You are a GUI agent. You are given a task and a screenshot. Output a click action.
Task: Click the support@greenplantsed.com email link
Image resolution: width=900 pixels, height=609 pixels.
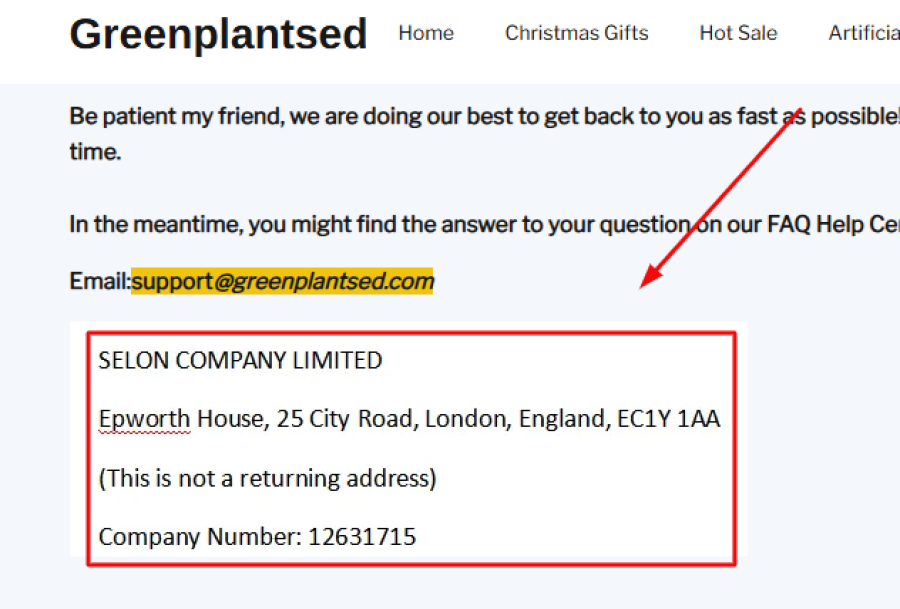coord(283,281)
